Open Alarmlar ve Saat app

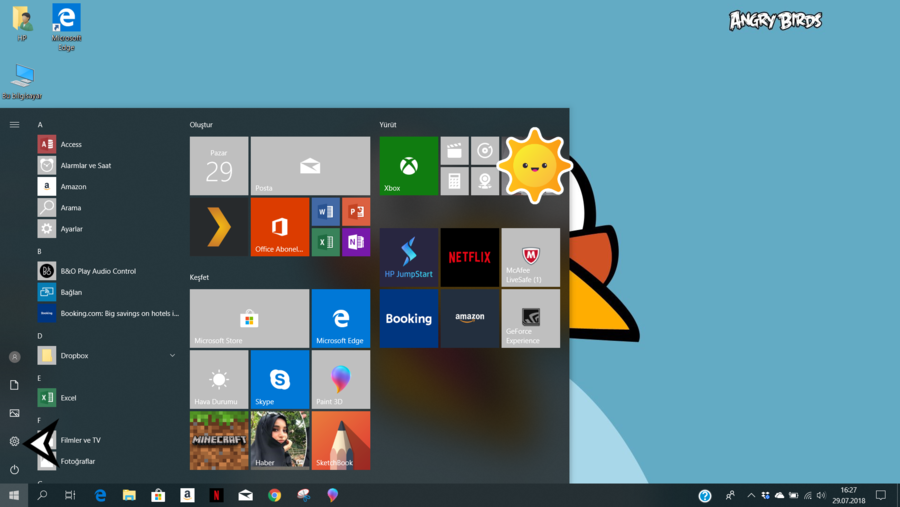108,165
